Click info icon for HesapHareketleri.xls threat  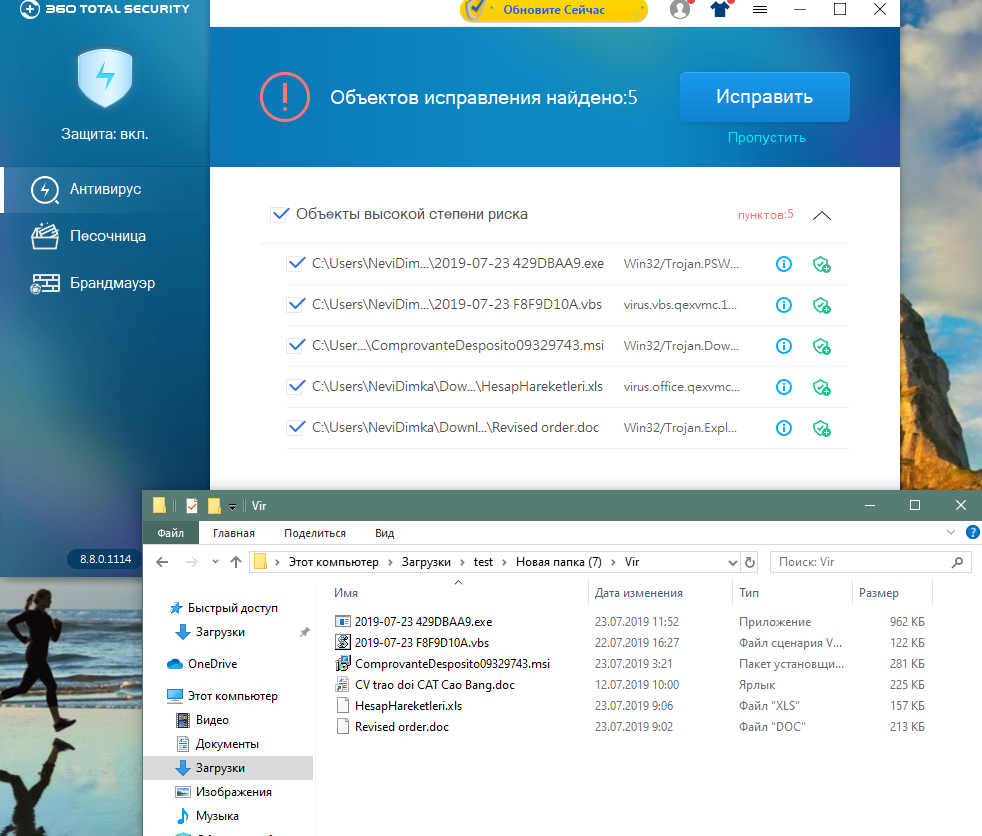pos(783,387)
